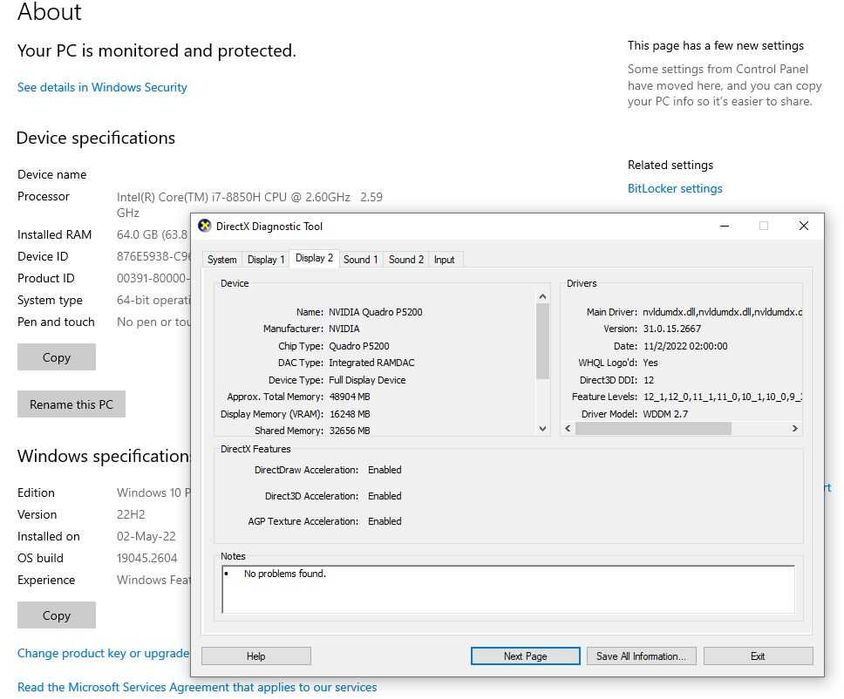This screenshot has width=844, height=699.
Task: Open the Sound 2 tab
Action: coord(406,259)
